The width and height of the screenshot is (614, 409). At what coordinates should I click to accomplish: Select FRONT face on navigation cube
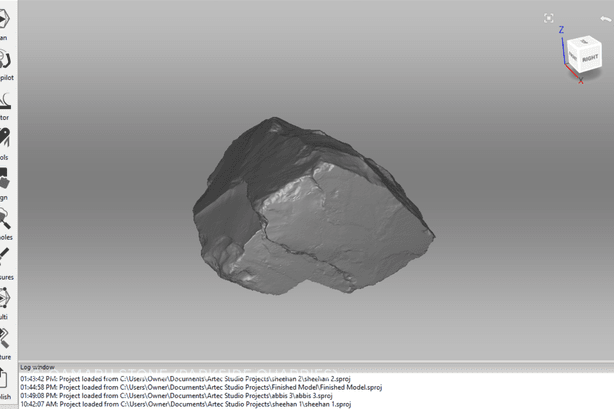pyautogui.click(x=574, y=58)
